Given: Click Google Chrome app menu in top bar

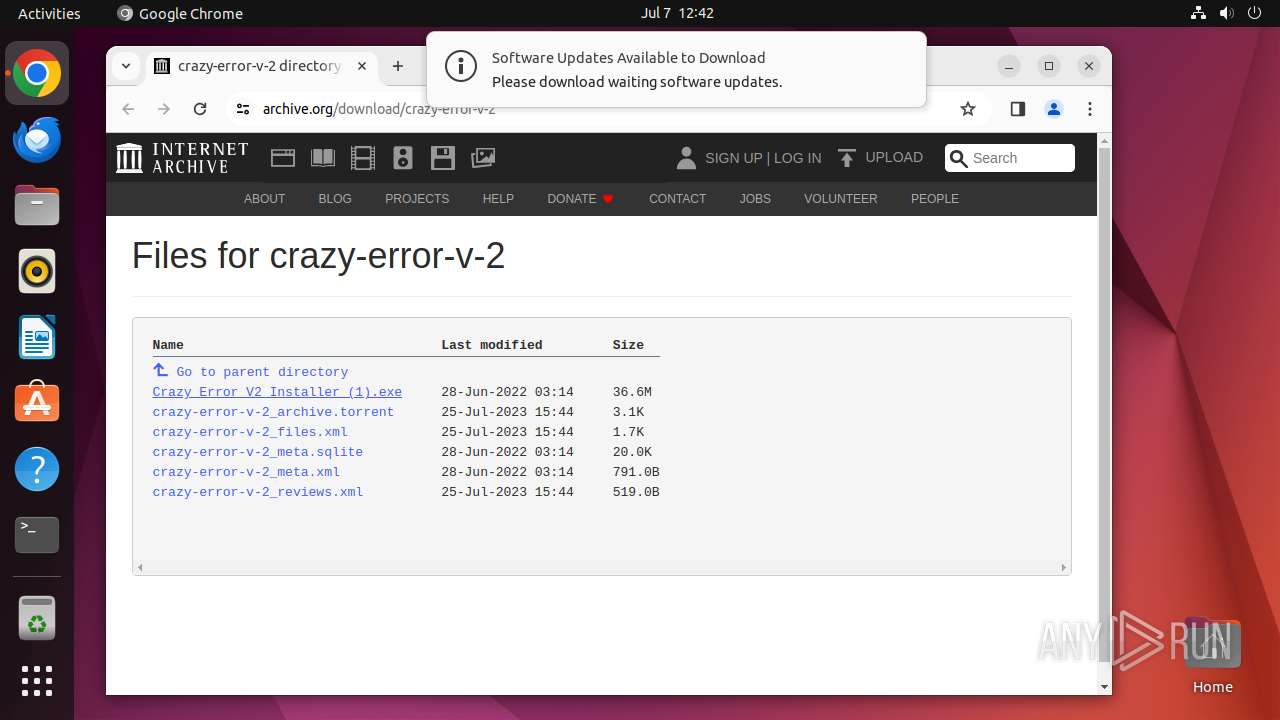Looking at the screenshot, I should pos(180,13).
